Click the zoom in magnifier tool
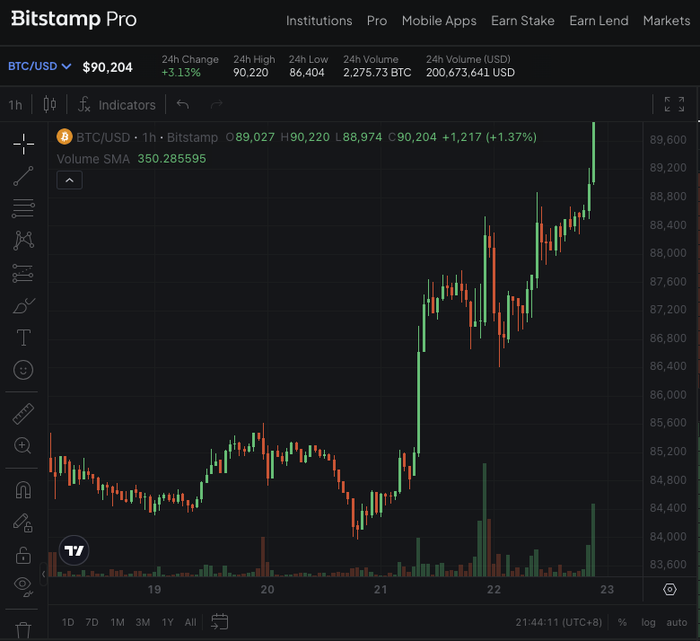This screenshot has height=641, width=700. point(23,446)
